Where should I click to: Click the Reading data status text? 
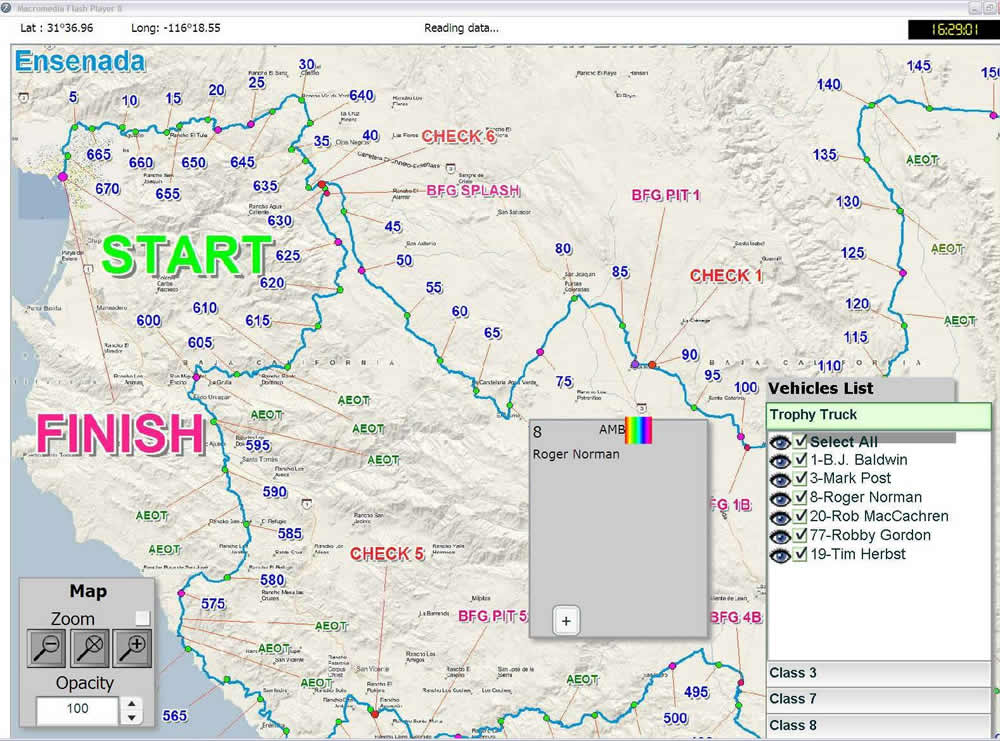(x=461, y=28)
